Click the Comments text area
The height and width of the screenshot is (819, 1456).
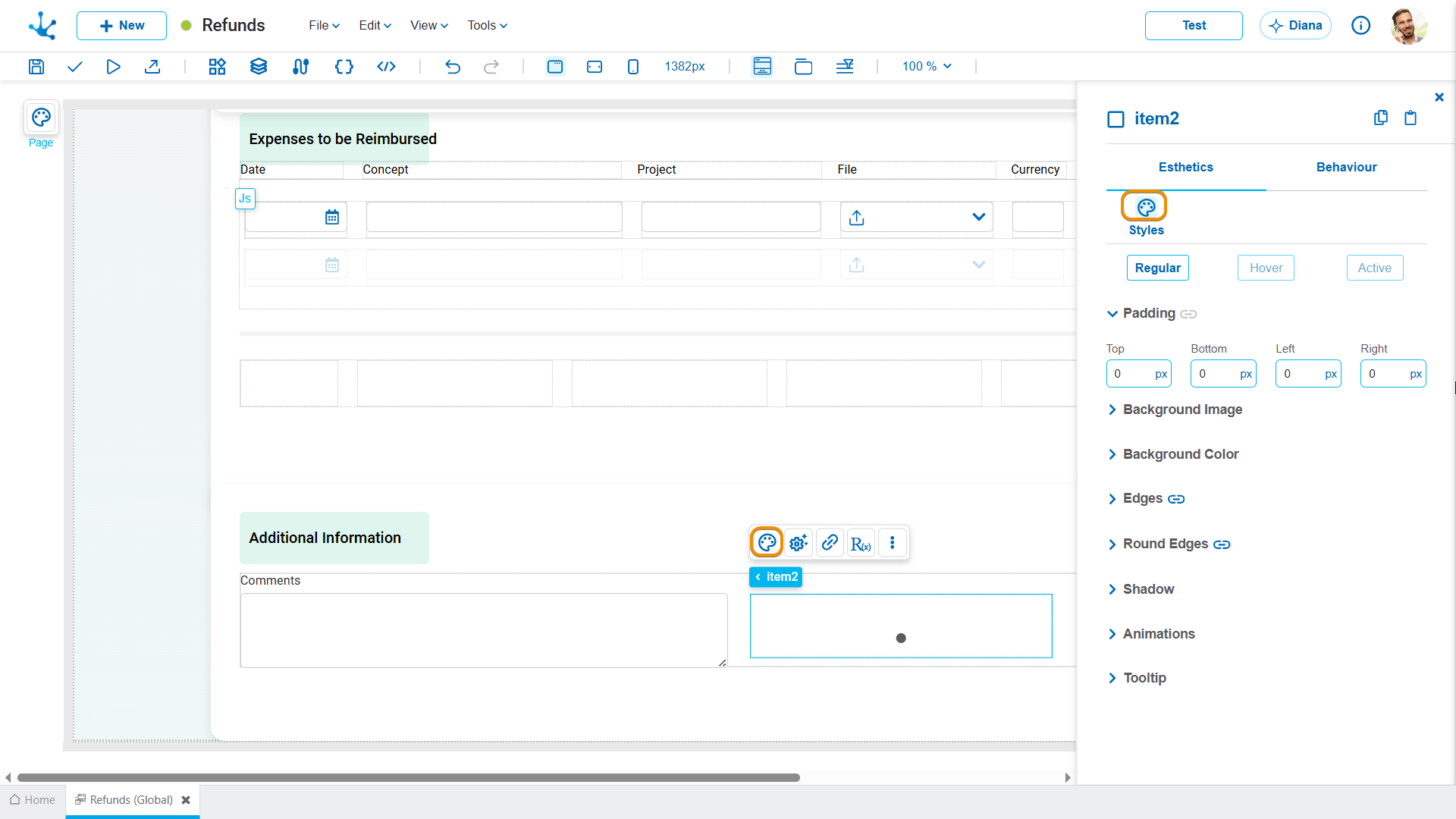[x=484, y=630]
